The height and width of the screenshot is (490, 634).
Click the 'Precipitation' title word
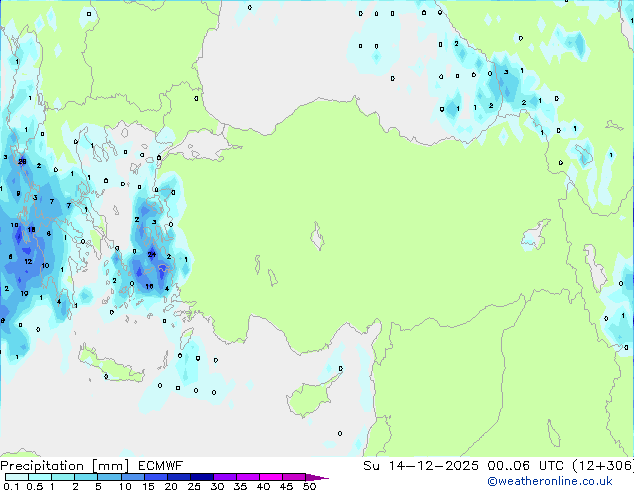42,466
